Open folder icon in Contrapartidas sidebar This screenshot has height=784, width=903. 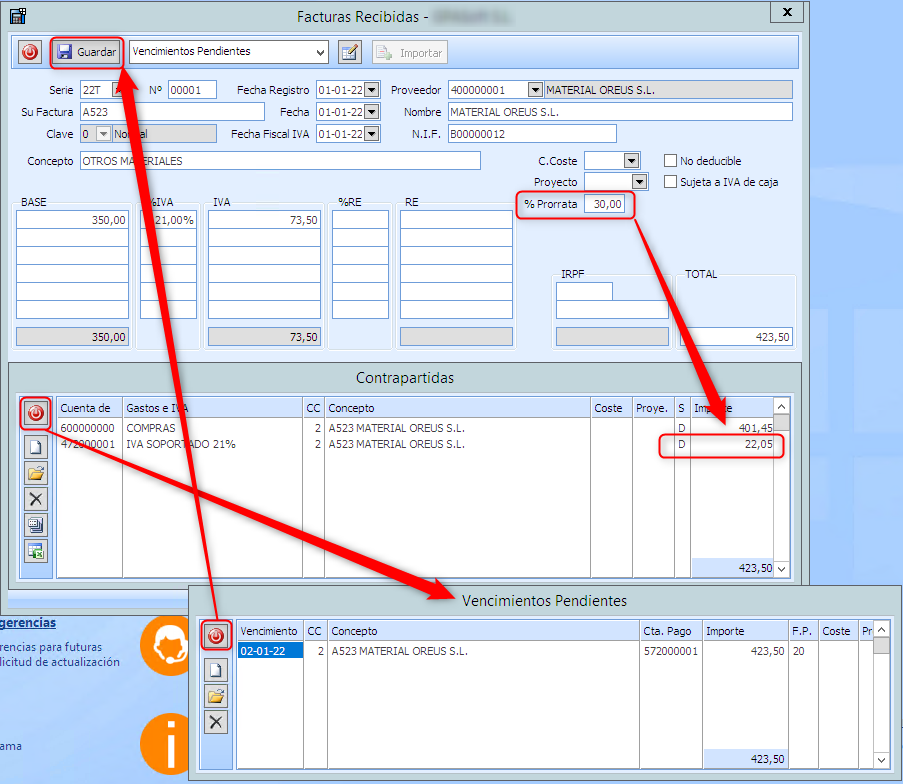(x=36, y=473)
